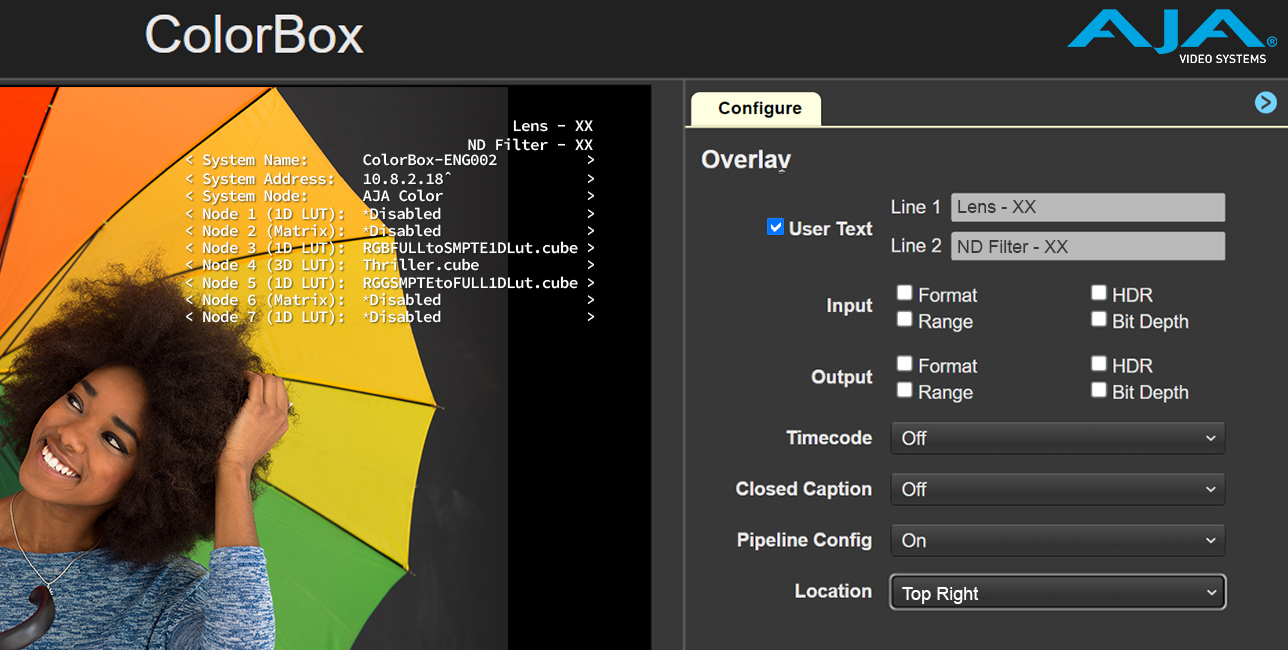The height and width of the screenshot is (650, 1288).
Task: Open the Location dropdown showing Top Right
Action: coord(1057,592)
